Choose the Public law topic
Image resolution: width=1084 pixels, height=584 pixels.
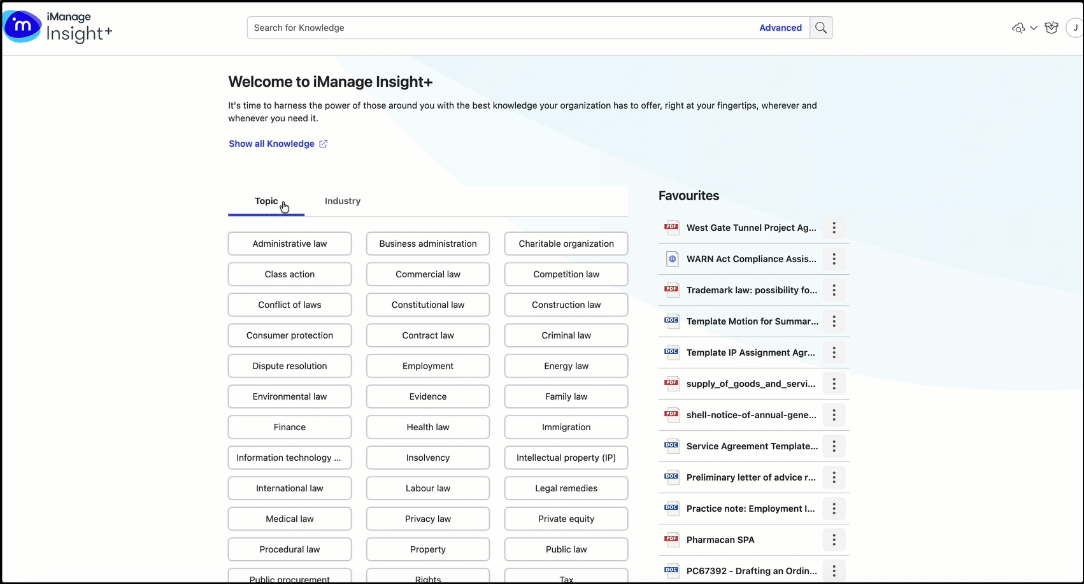[x=566, y=549]
